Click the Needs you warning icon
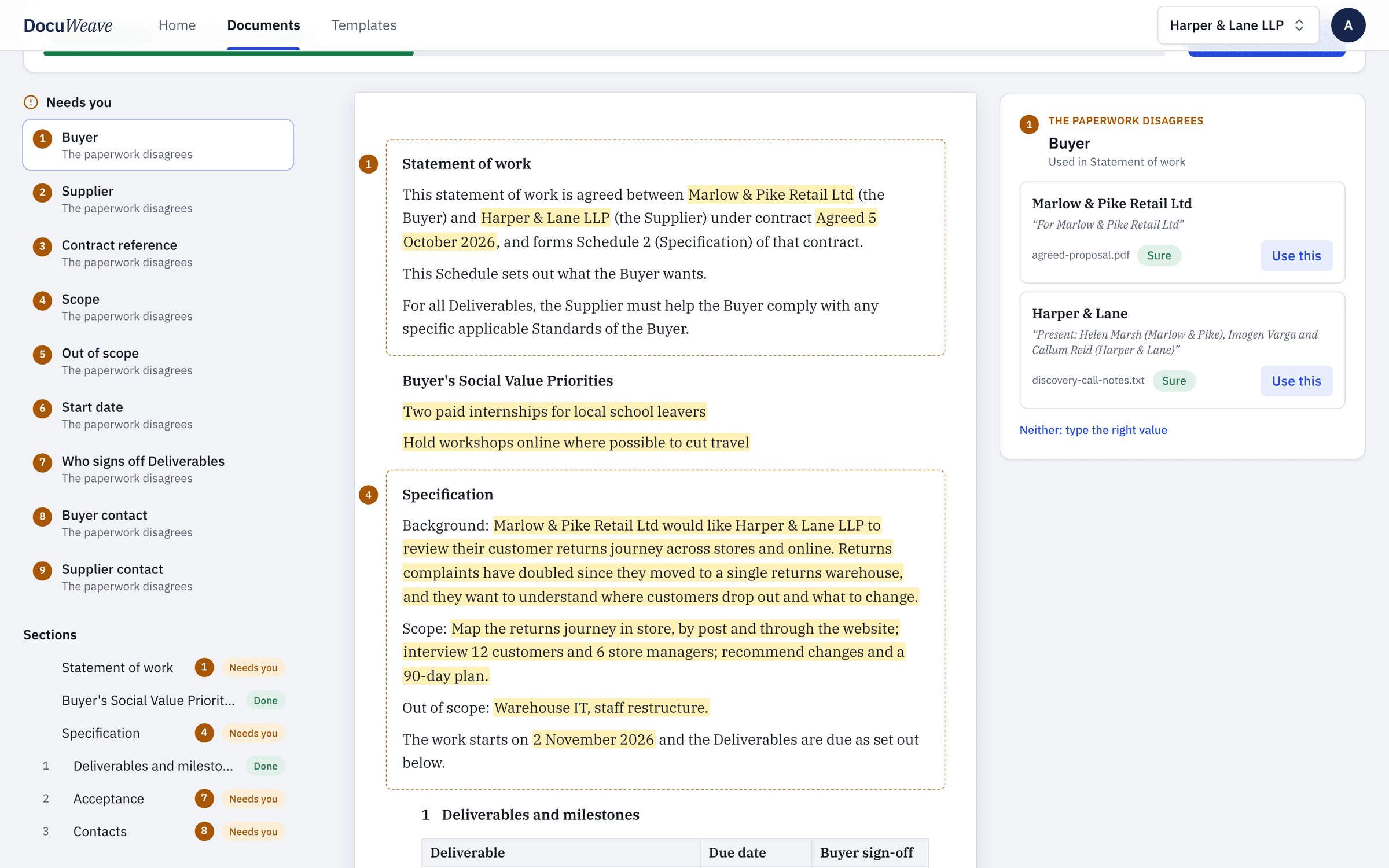Screen dimensions: 1389x868 (31, 102)
